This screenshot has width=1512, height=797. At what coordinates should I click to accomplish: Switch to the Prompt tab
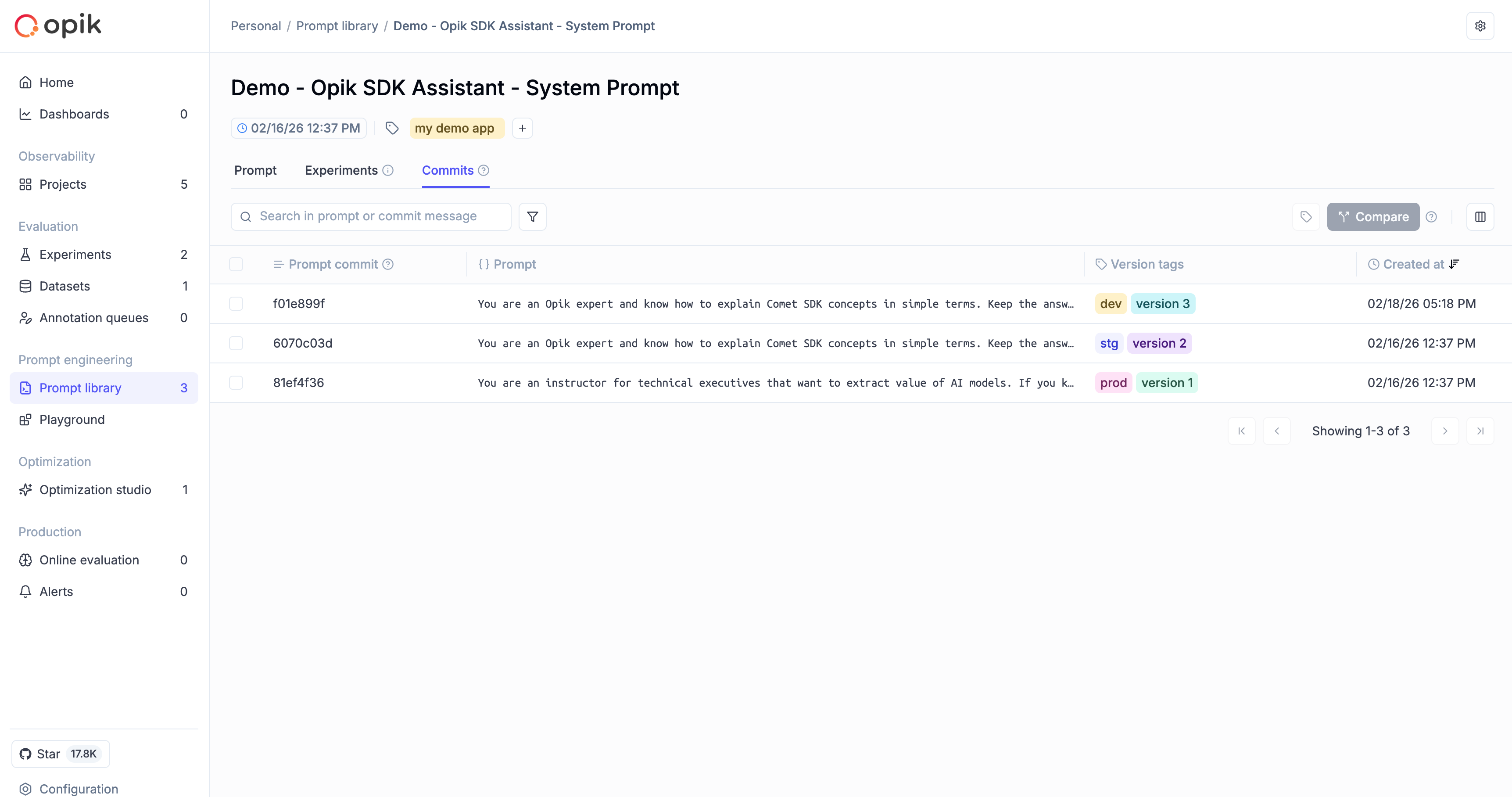(x=255, y=170)
